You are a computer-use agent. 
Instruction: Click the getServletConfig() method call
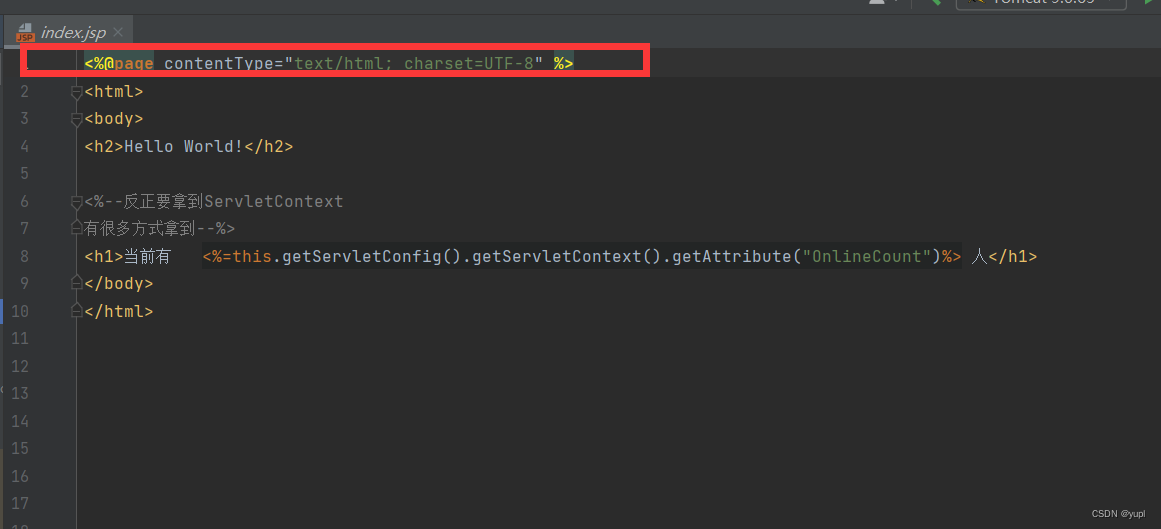(372, 256)
